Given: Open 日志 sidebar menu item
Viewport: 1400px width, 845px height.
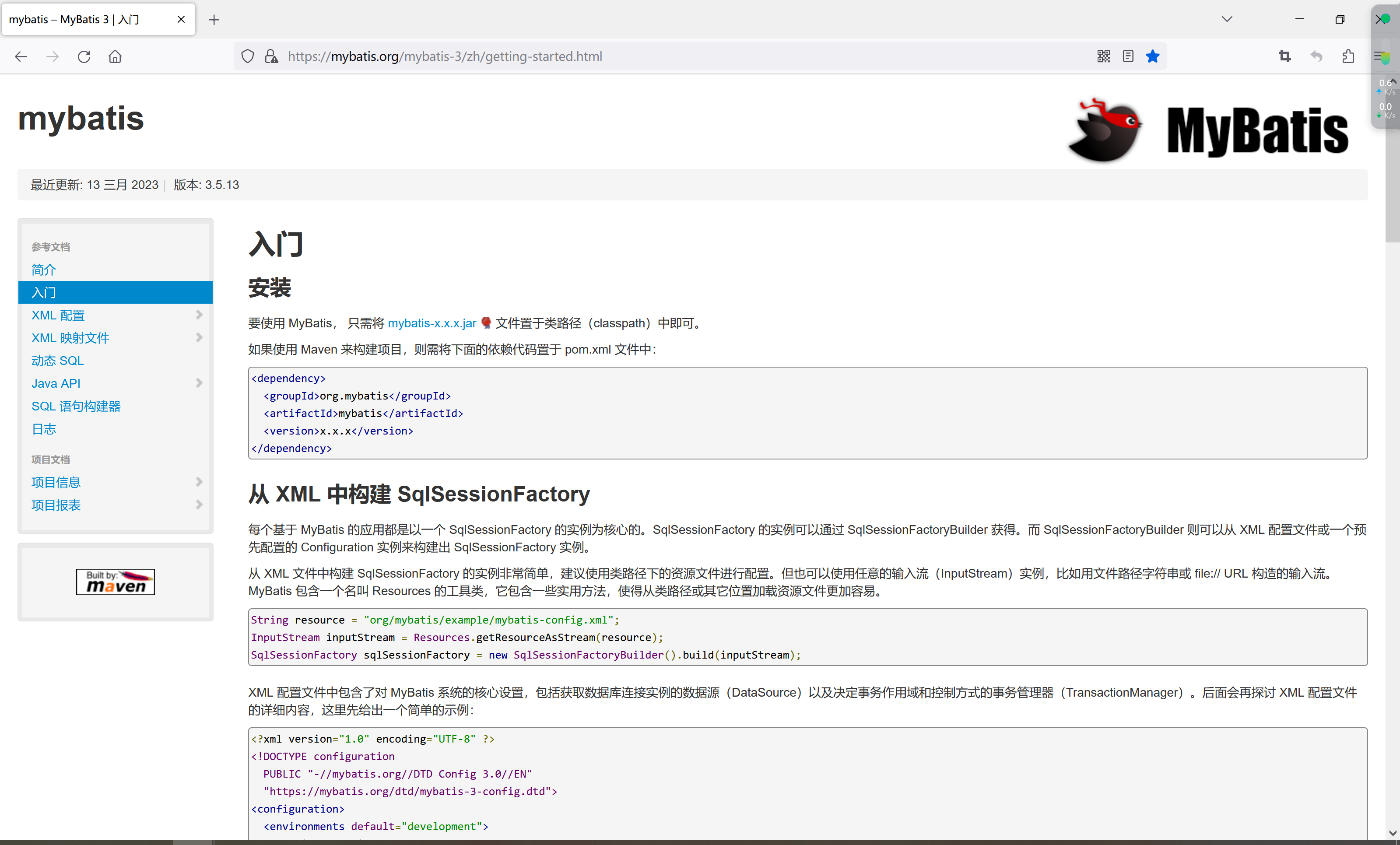Looking at the screenshot, I should point(44,429).
